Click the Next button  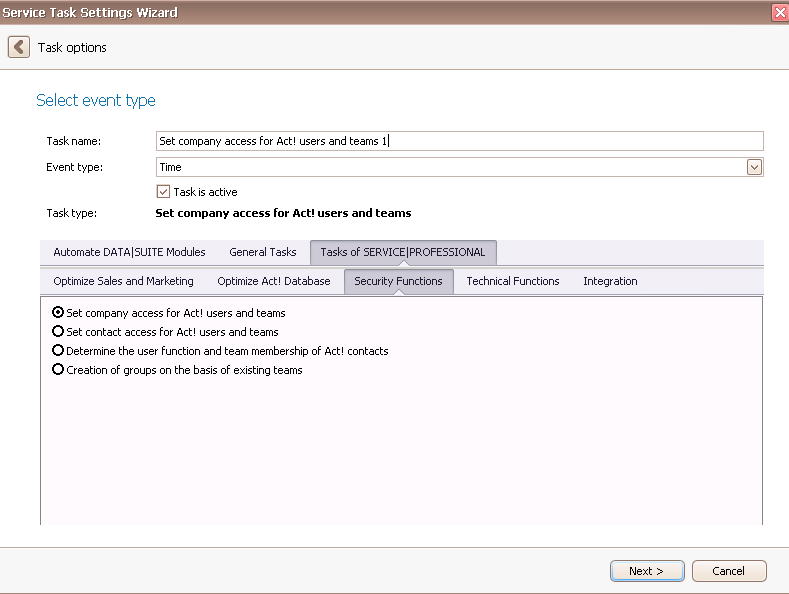pyautogui.click(x=647, y=571)
